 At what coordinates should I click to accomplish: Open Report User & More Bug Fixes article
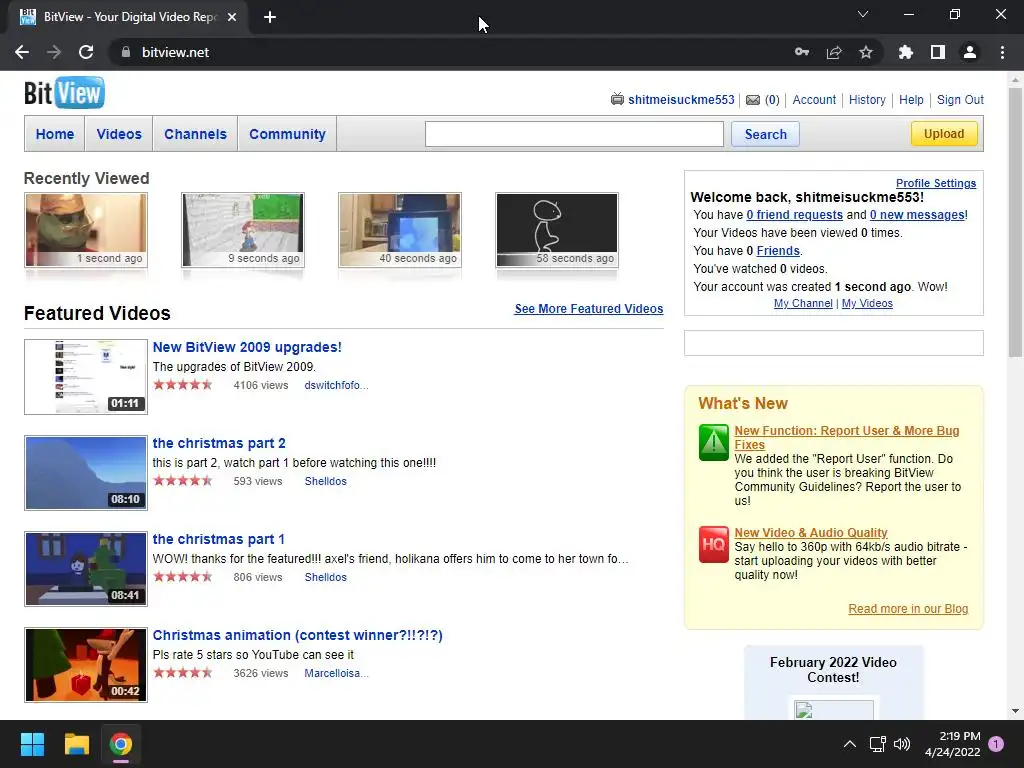click(846, 438)
